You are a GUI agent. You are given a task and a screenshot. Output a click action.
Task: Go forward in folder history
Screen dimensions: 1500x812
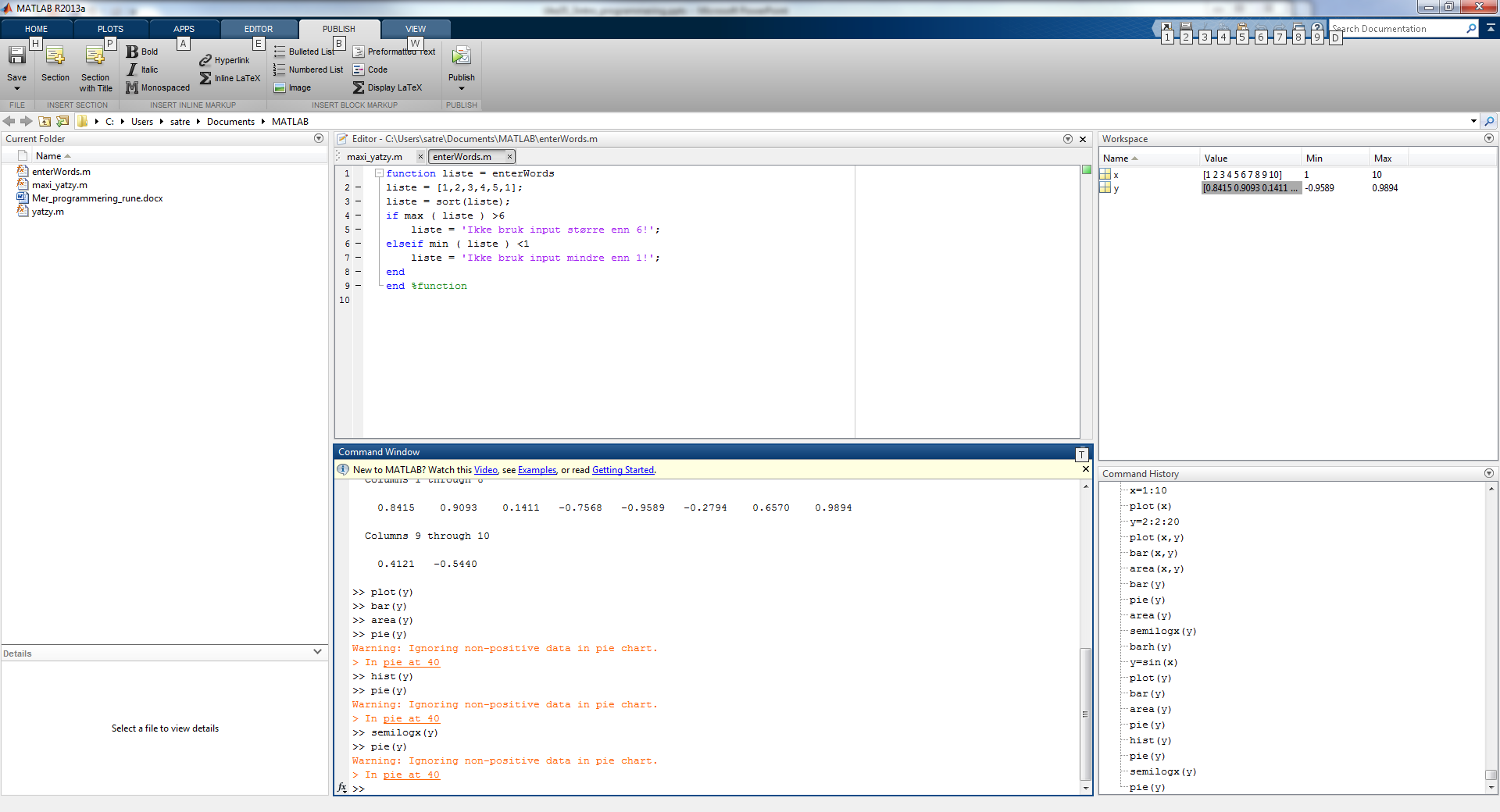[27, 121]
